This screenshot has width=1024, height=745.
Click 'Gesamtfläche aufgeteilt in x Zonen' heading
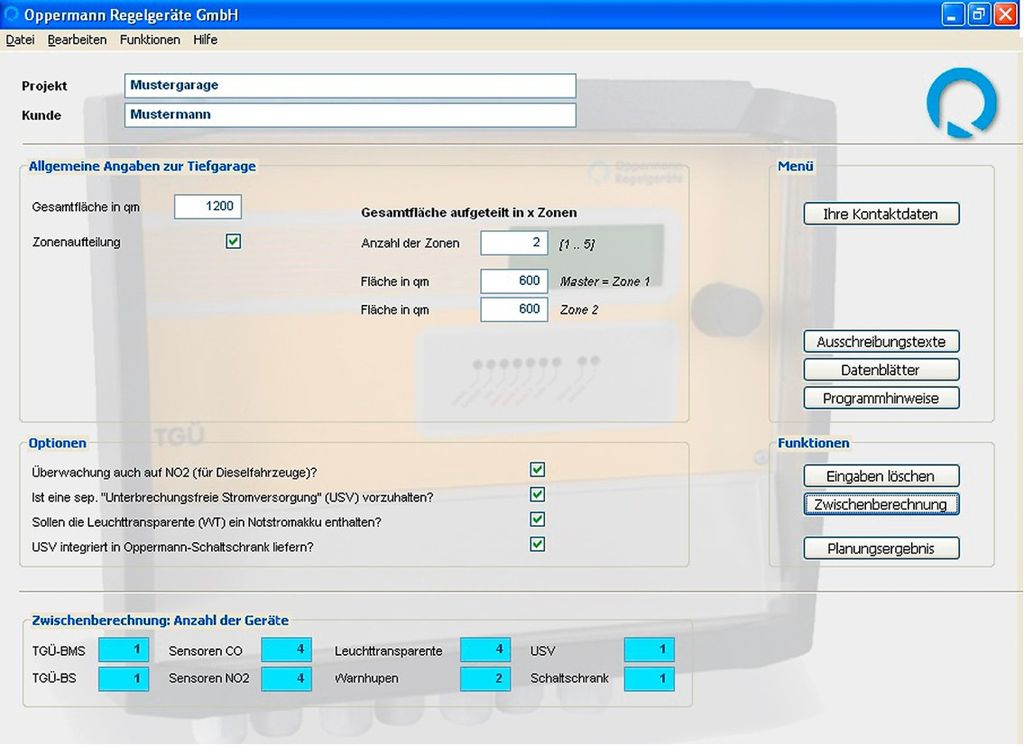pyautogui.click(x=469, y=213)
